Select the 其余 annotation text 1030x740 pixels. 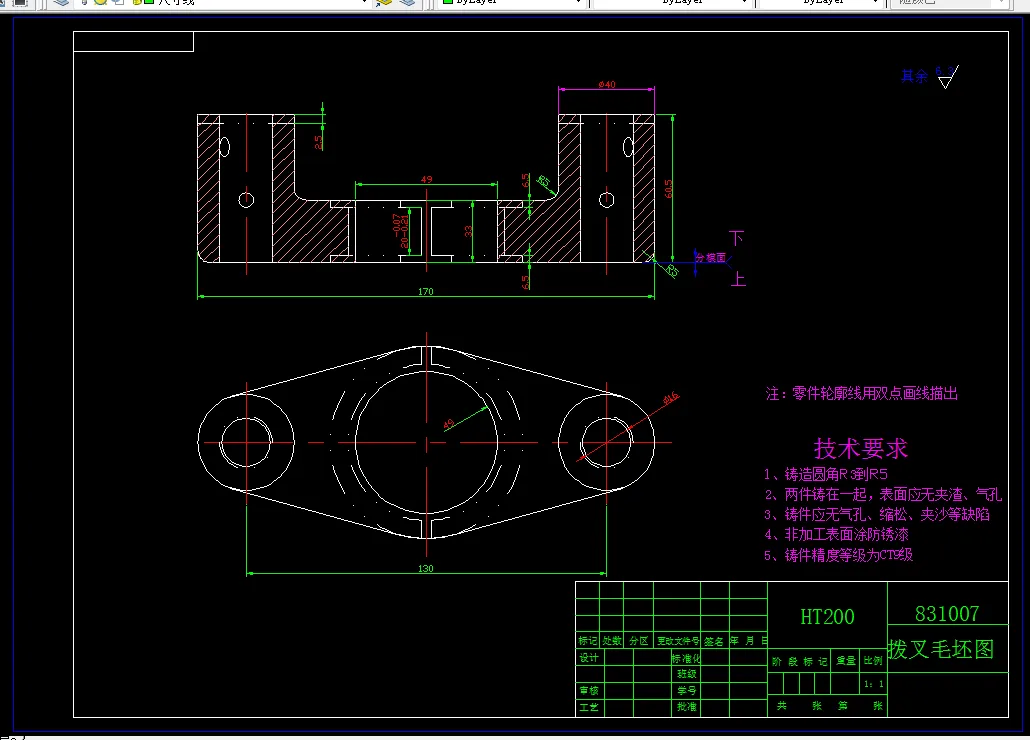pyautogui.click(x=914, y=76)
